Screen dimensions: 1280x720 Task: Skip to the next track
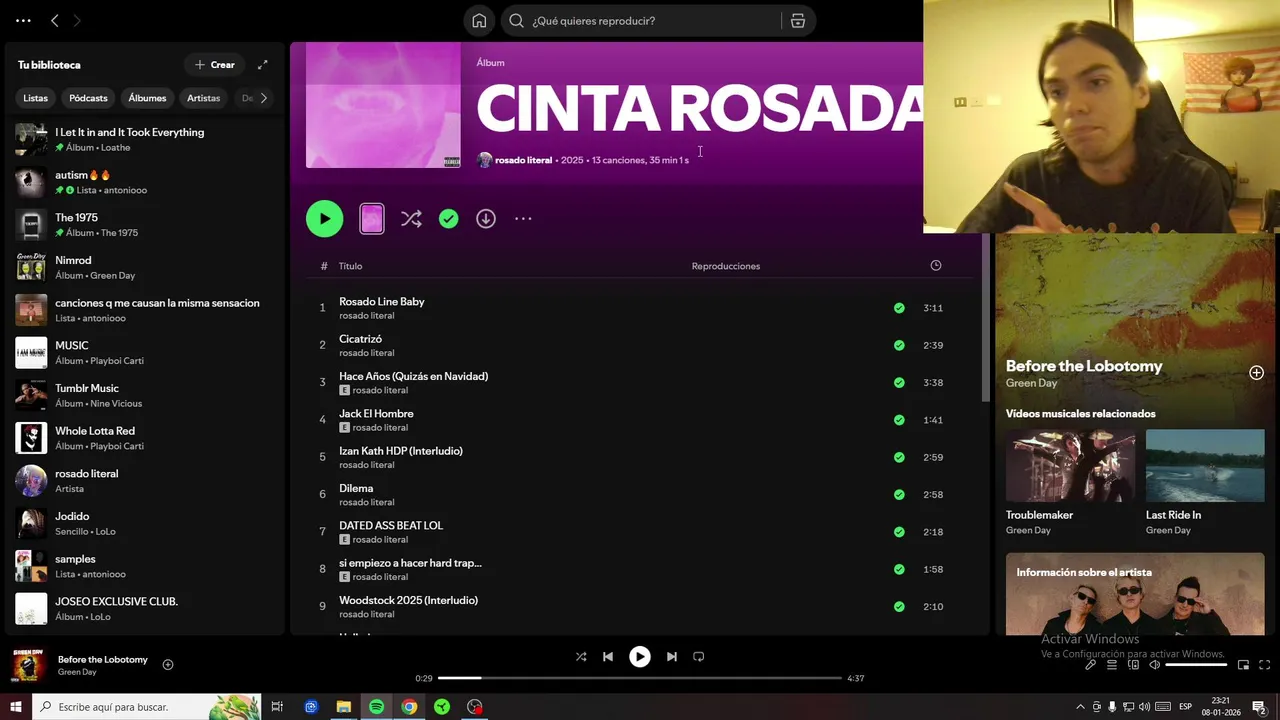pos(672,657)
